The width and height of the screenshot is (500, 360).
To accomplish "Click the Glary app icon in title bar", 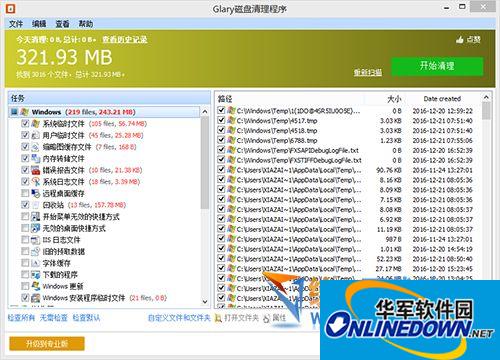I will 11,8.
